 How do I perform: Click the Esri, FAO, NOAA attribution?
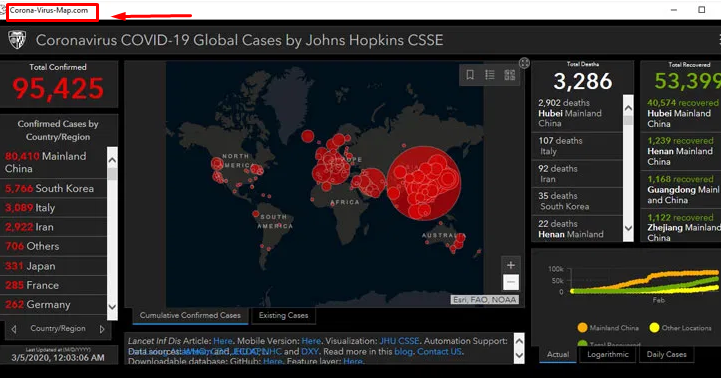(485, 300)
